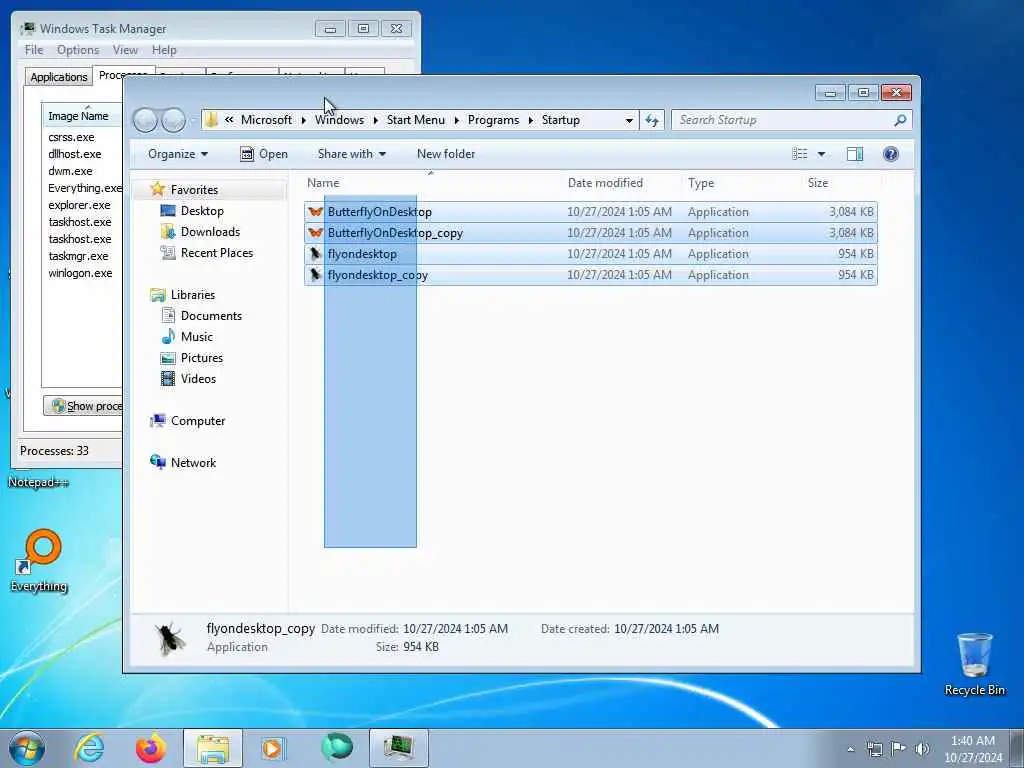Viewport: 1024px width, 768px height.
Task: Click the flyondesktop_copy fly file icon
Action: pos(315,274)
